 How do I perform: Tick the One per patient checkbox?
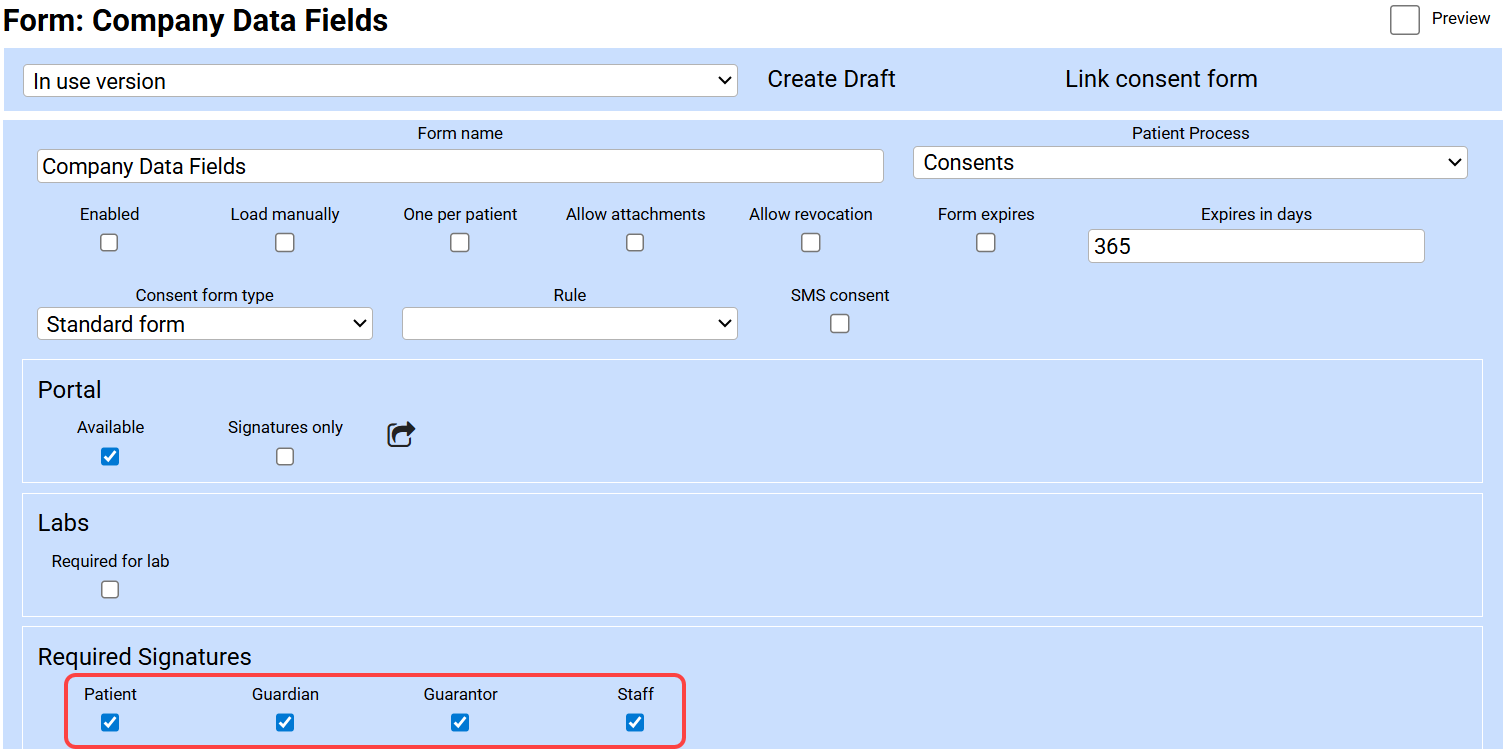[x=460, y=243]
